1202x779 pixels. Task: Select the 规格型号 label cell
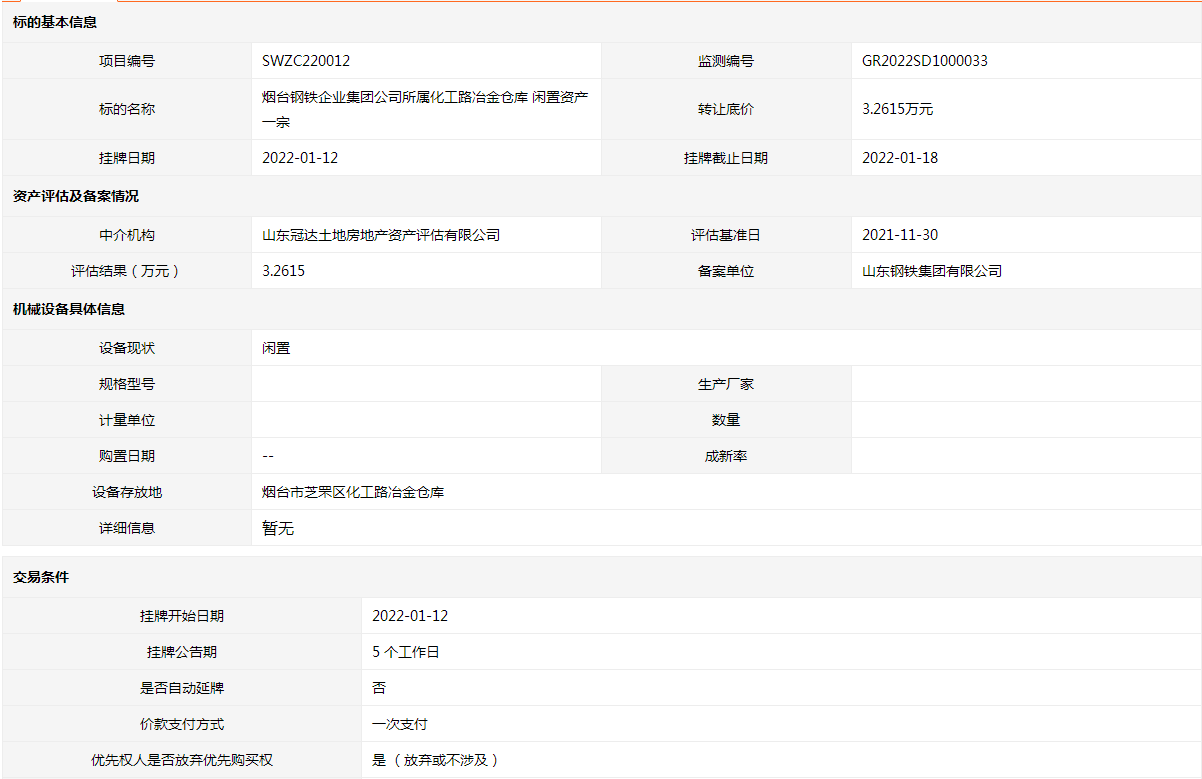127,384
